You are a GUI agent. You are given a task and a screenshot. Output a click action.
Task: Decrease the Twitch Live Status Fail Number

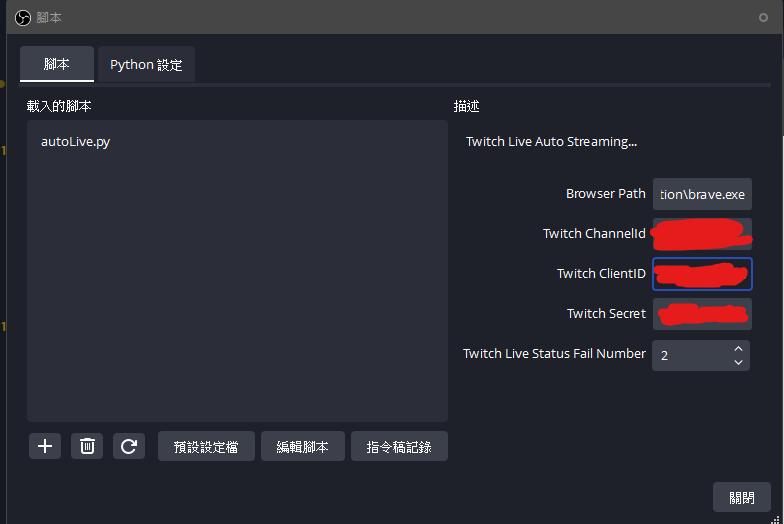coord(738,362)
